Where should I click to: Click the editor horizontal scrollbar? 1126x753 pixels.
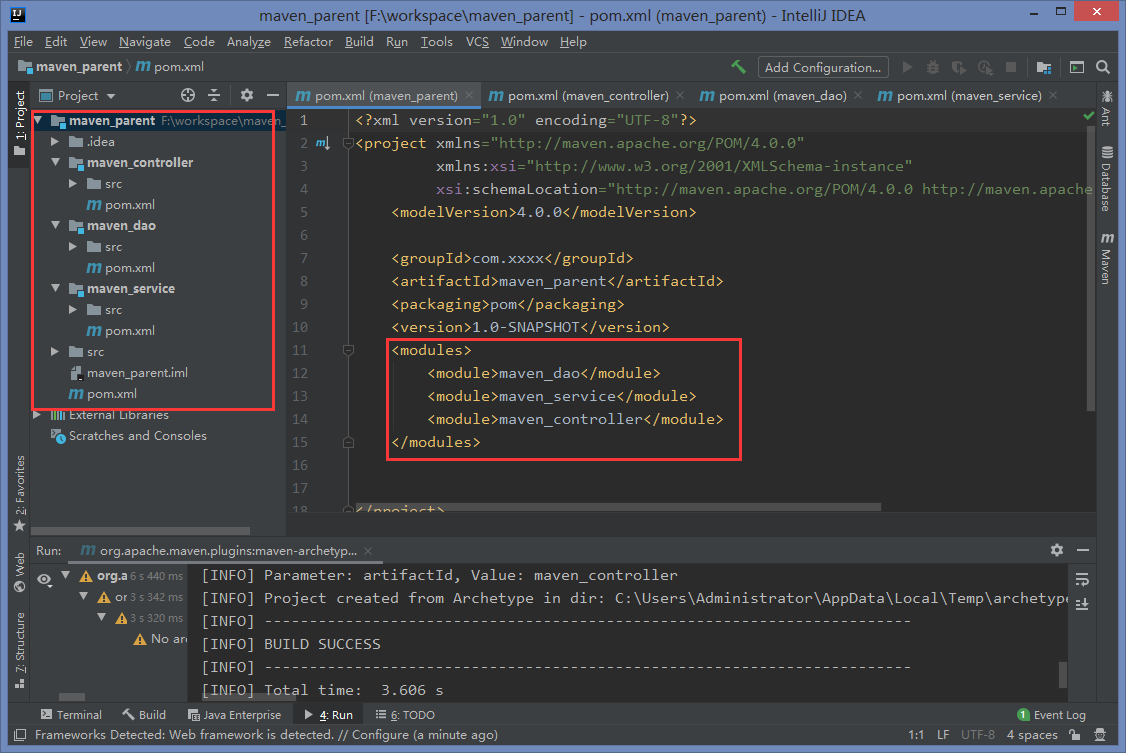point(620,508)
